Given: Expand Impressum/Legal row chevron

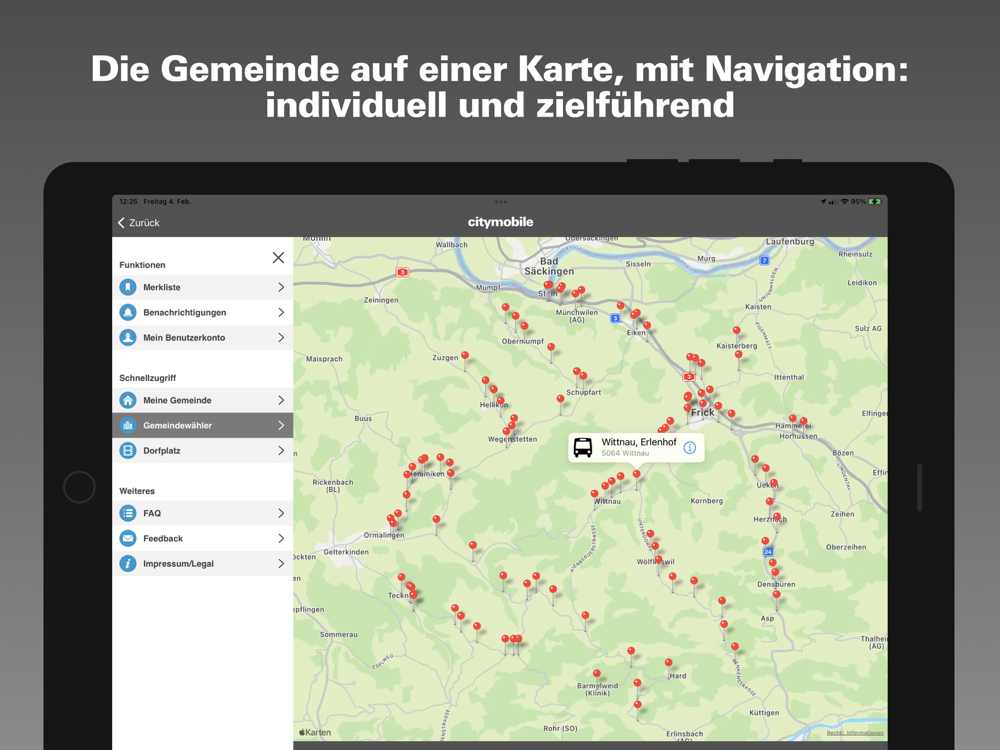Looking at the screenshot, I should (281, 564).
